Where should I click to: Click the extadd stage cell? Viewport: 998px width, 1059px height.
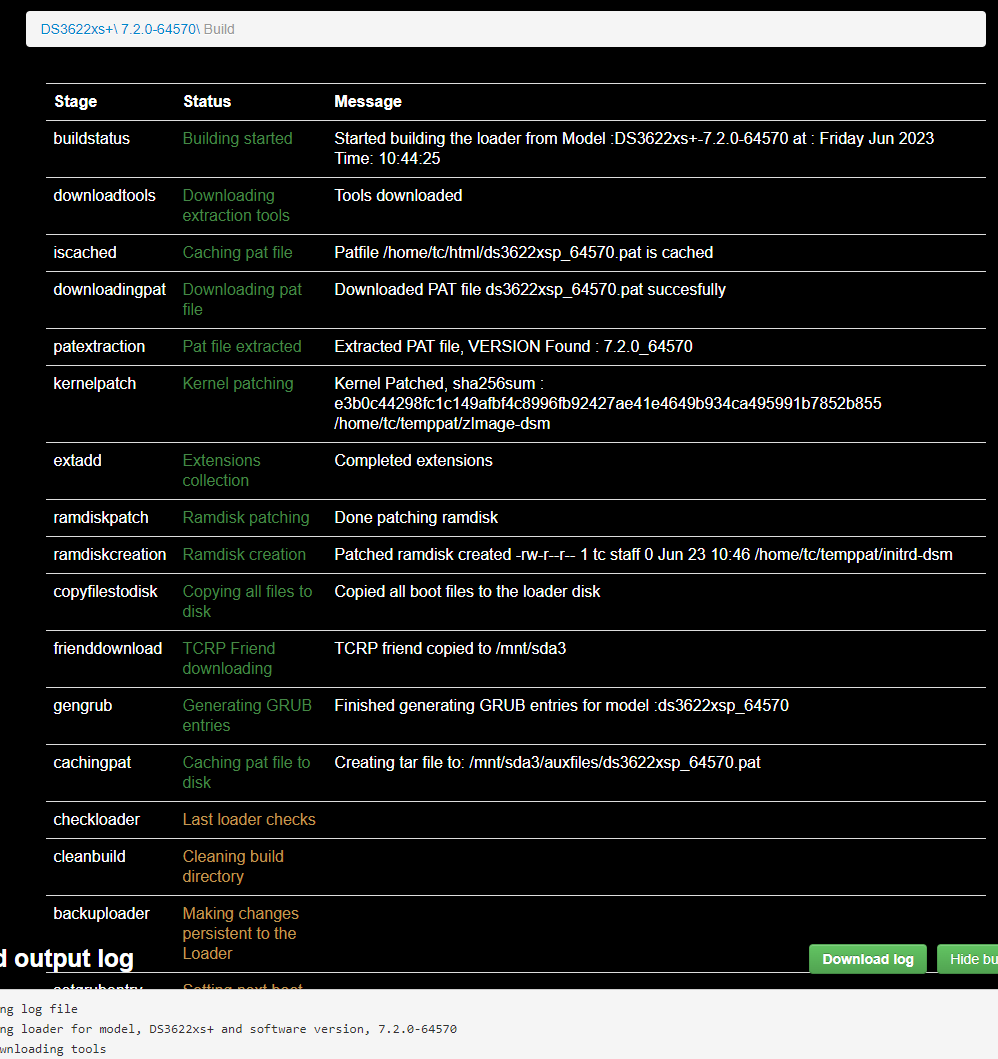click(x=78, y=461)
